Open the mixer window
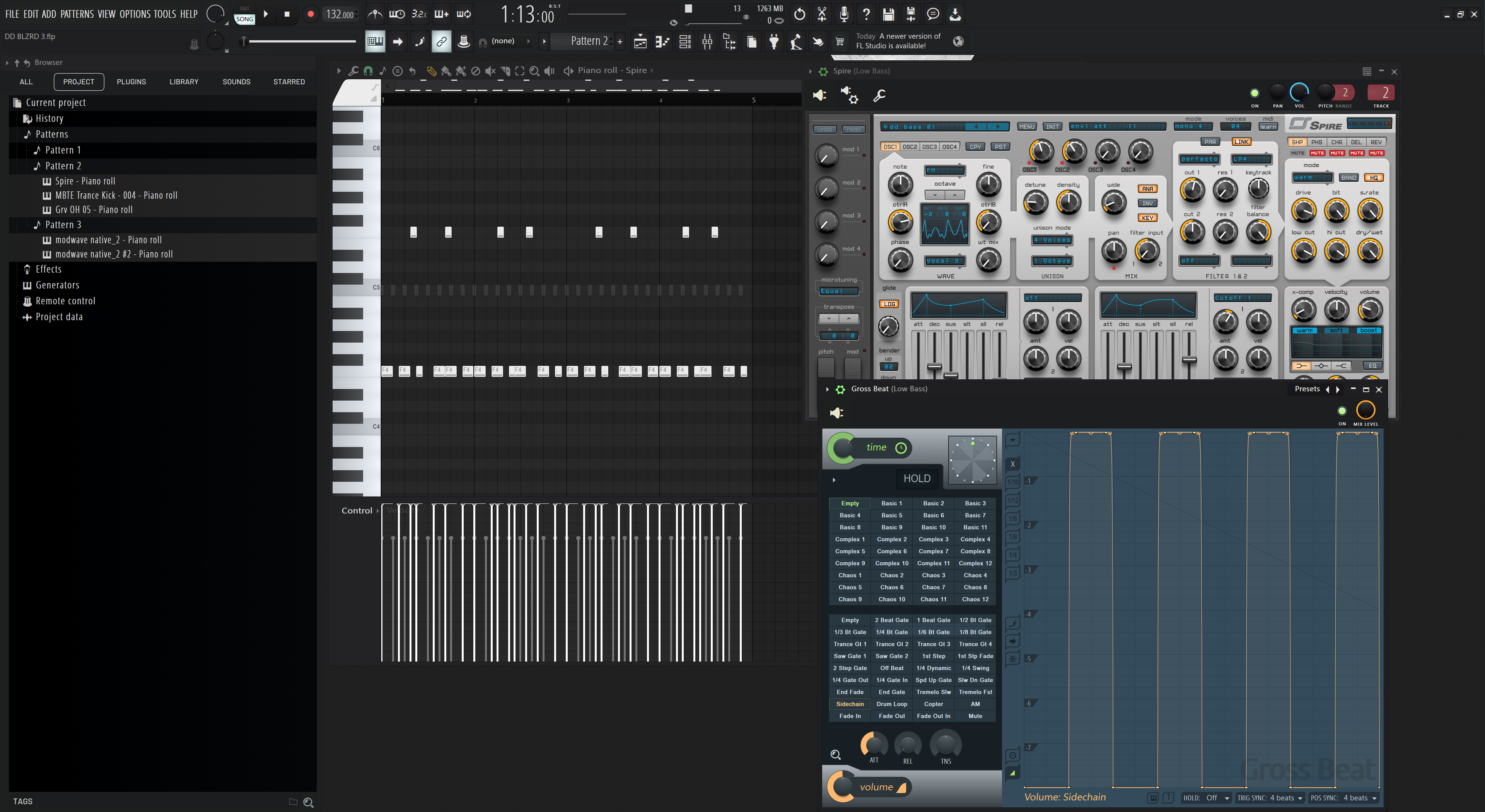 point(707,41)
